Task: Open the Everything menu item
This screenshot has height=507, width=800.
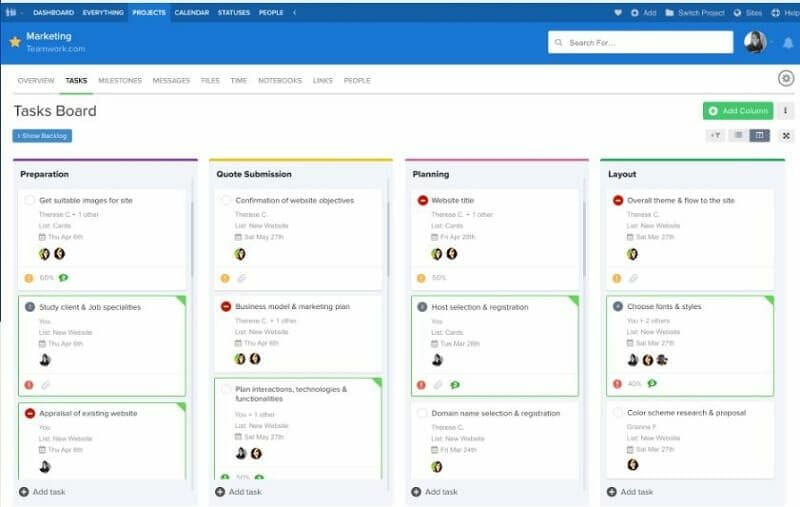Action: click(x=103, y=12)
